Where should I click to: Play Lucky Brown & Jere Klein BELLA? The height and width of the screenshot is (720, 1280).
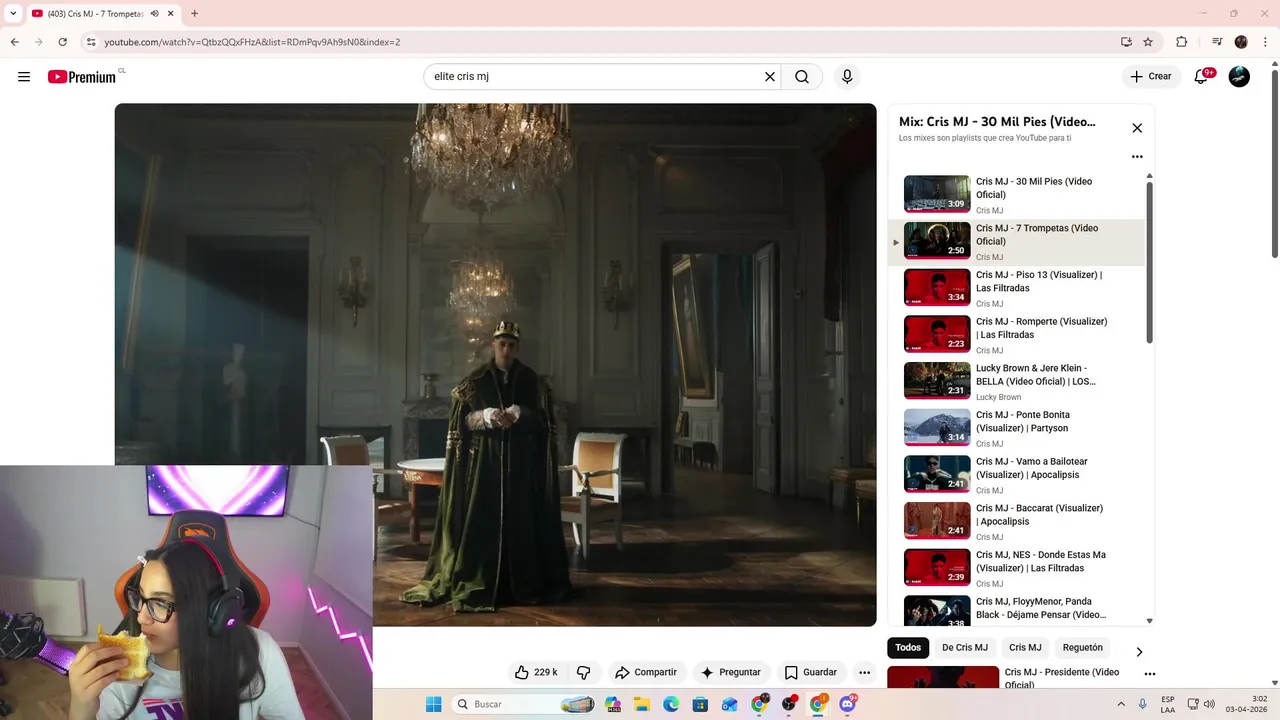coord(1015,382)
